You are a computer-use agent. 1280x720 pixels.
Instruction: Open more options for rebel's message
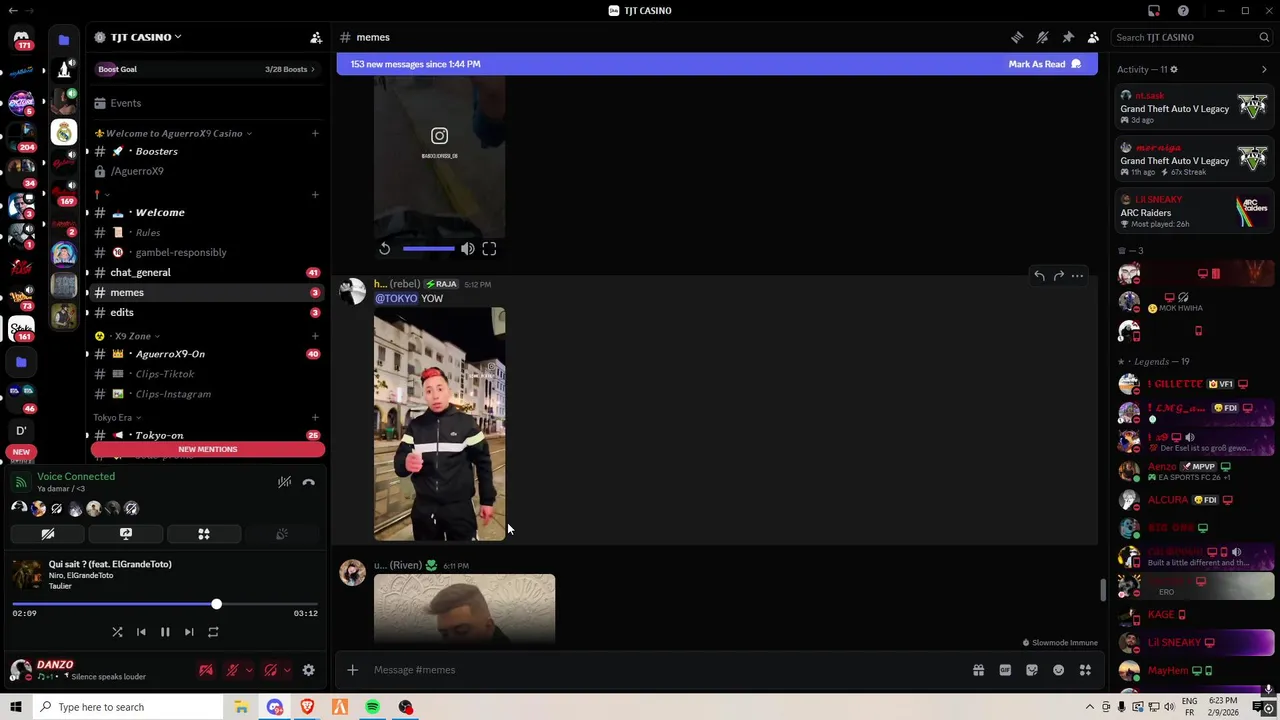(x=1078, y=276)
